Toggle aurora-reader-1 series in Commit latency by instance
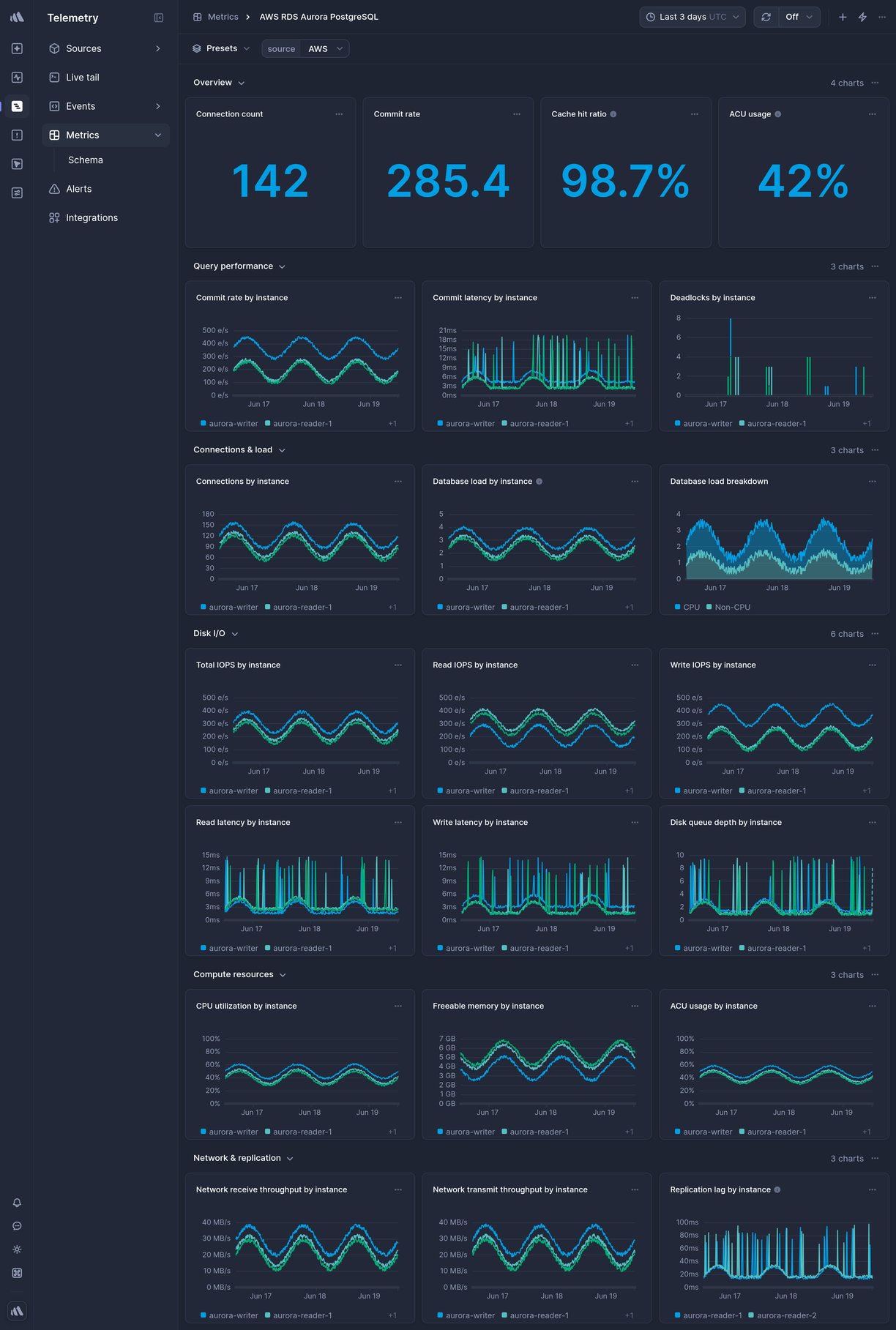This screenshot has width=896, height=1330. (x=535, y=423)
